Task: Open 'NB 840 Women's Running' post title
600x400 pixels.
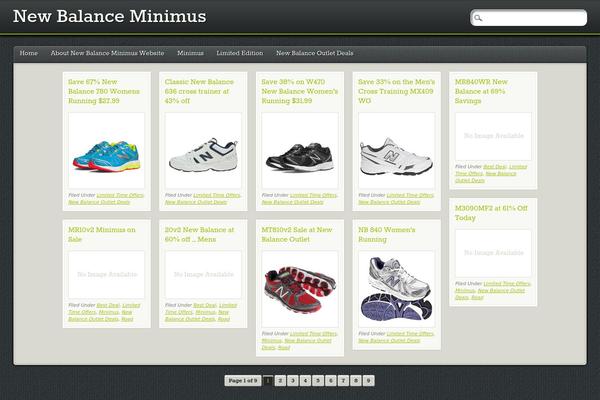Action: coord(386,235)
